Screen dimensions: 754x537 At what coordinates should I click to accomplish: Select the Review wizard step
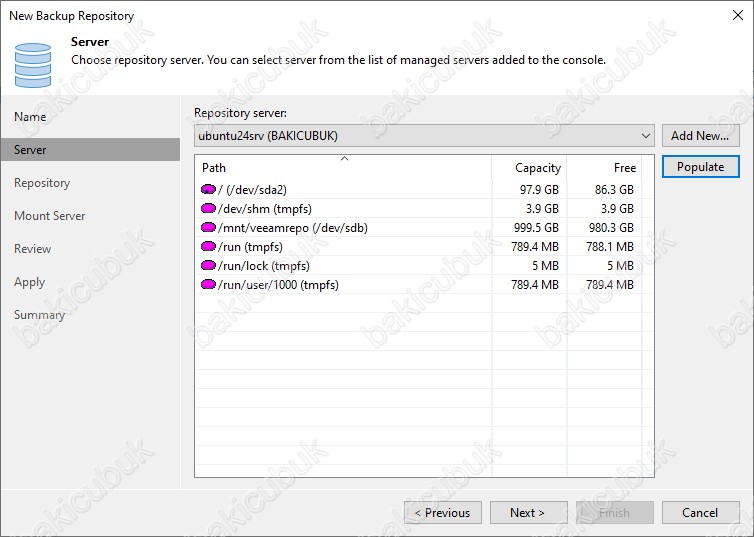click(x=33, y=249)
